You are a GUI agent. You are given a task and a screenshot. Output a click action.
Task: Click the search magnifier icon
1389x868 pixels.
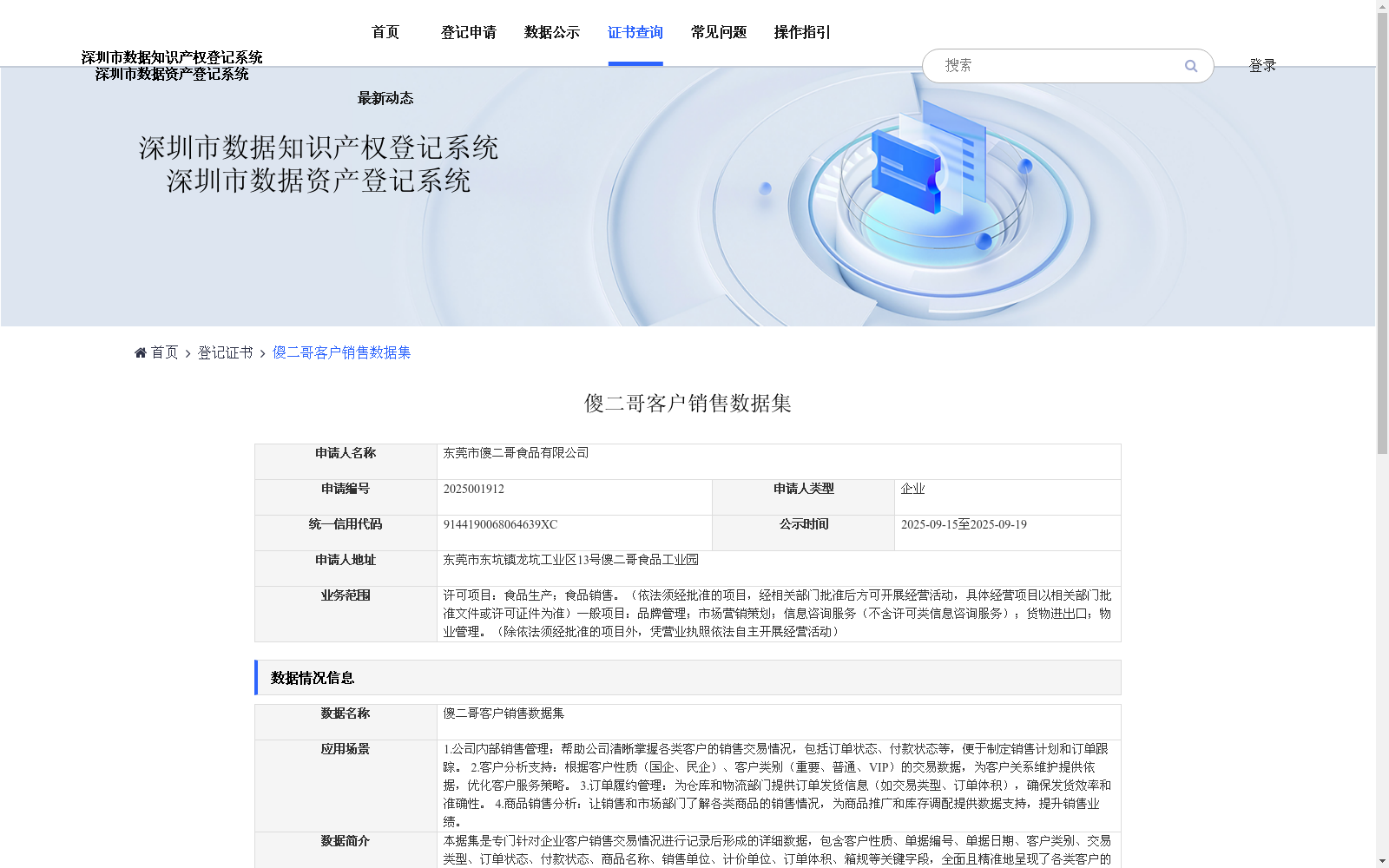(x=1190, y=66)
